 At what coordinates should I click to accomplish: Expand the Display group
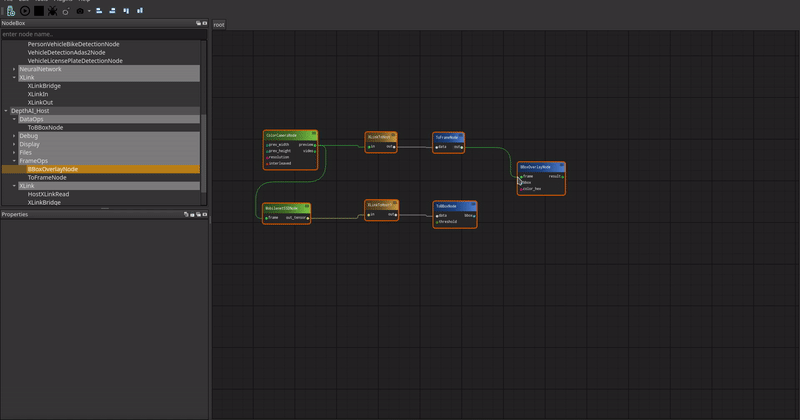pos(14,144)
